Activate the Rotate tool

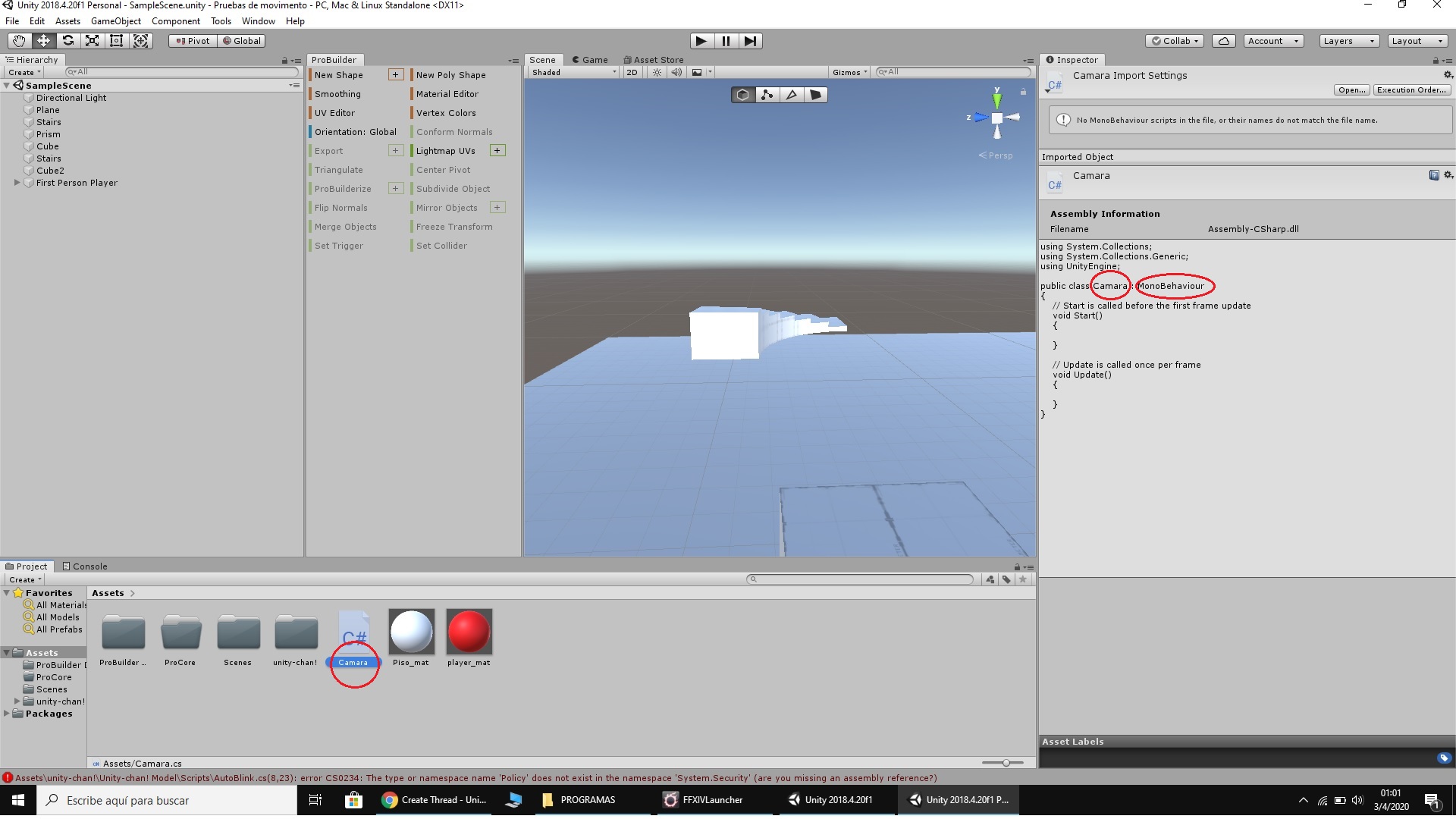[x=68, y=41]
